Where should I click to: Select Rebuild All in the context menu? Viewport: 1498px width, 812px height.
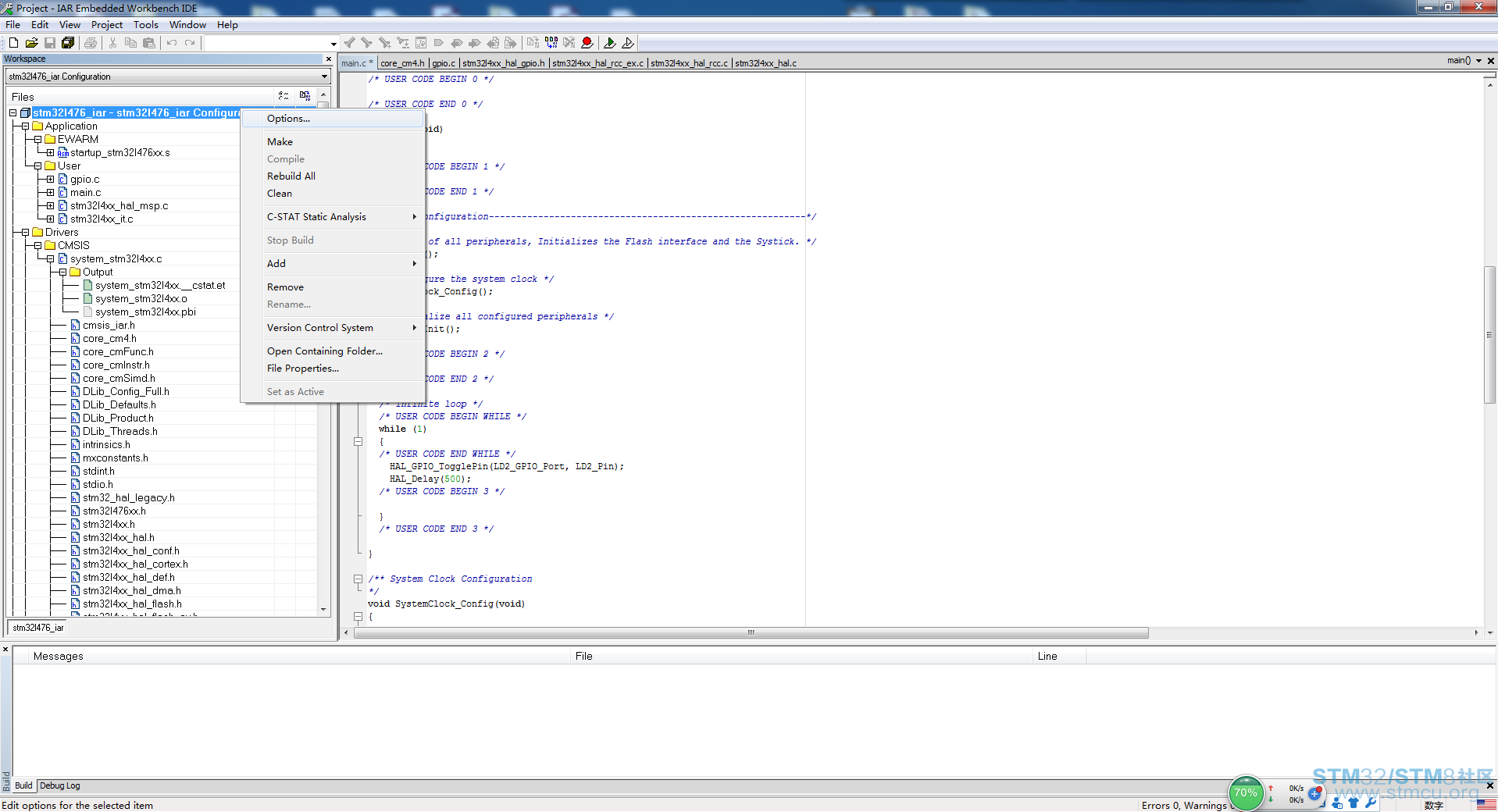(333, 176)
